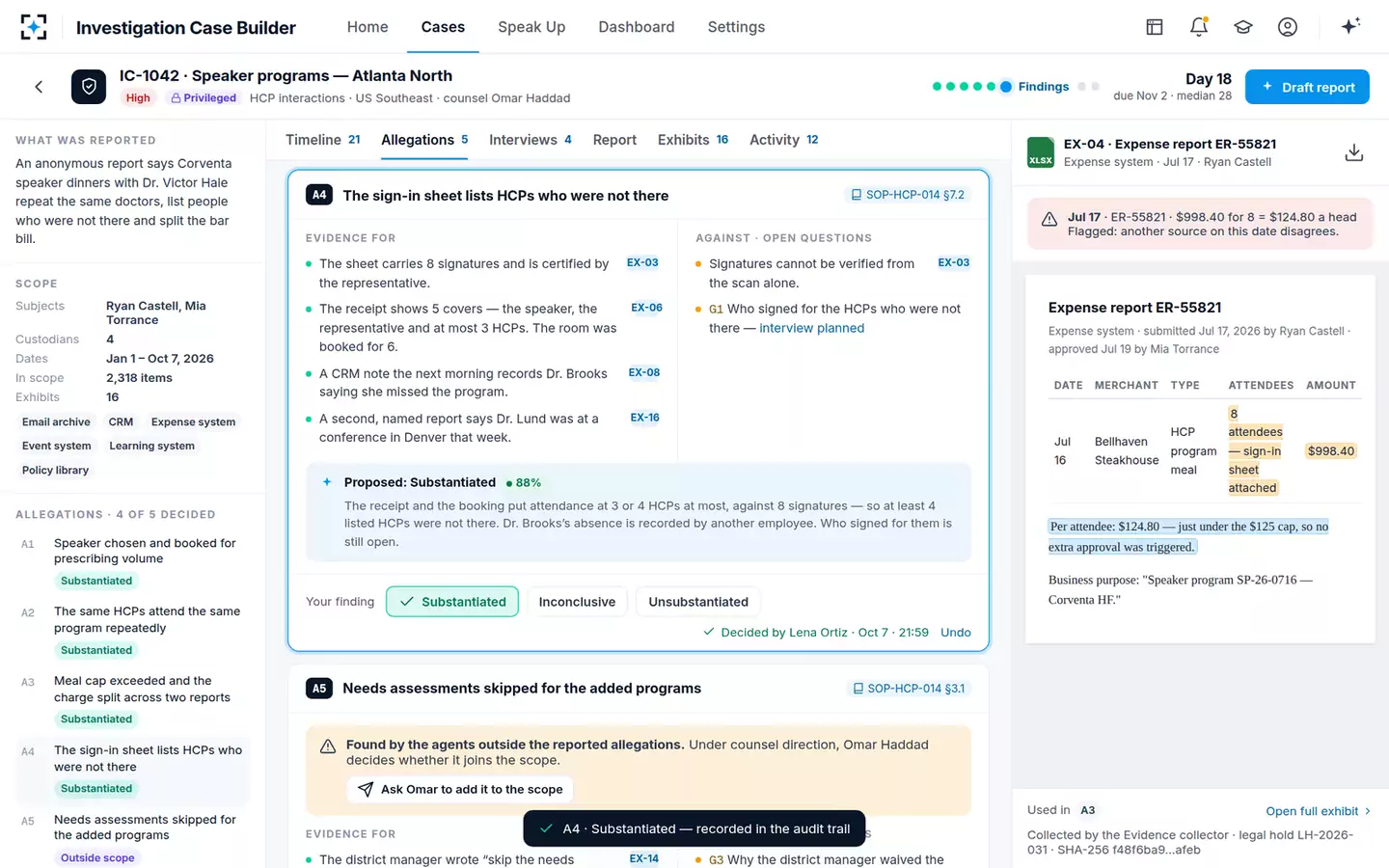Open the Exhibits tab

click(x=693, y=140)
